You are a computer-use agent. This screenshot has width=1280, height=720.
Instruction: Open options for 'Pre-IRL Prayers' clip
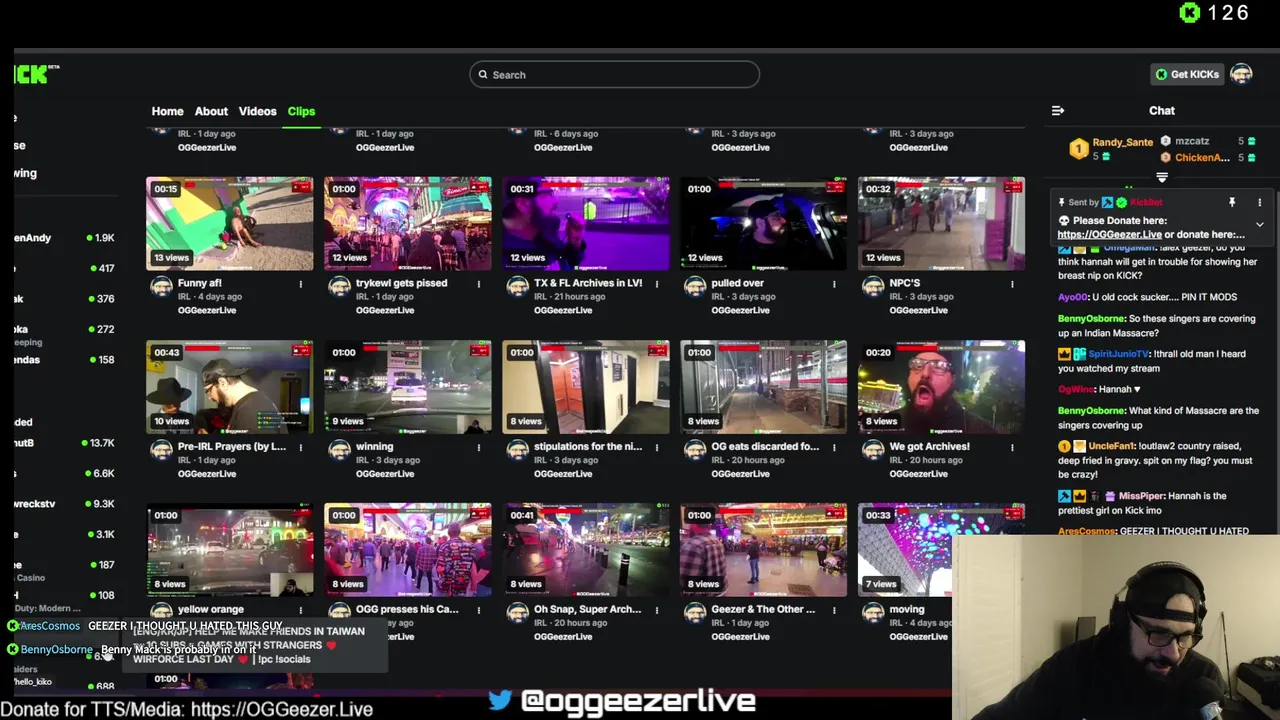click(x=300, y=447)
